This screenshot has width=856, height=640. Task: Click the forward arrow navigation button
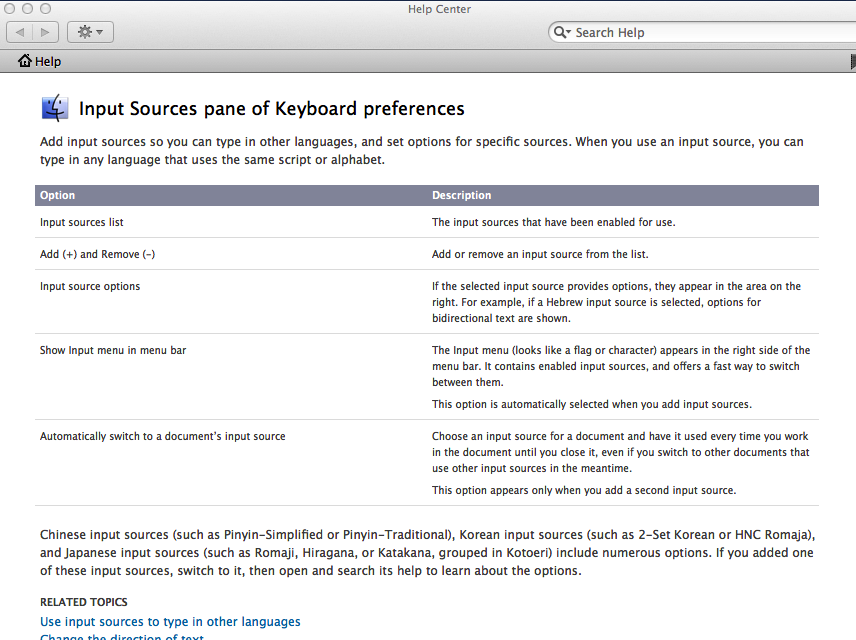click(45, 32)
